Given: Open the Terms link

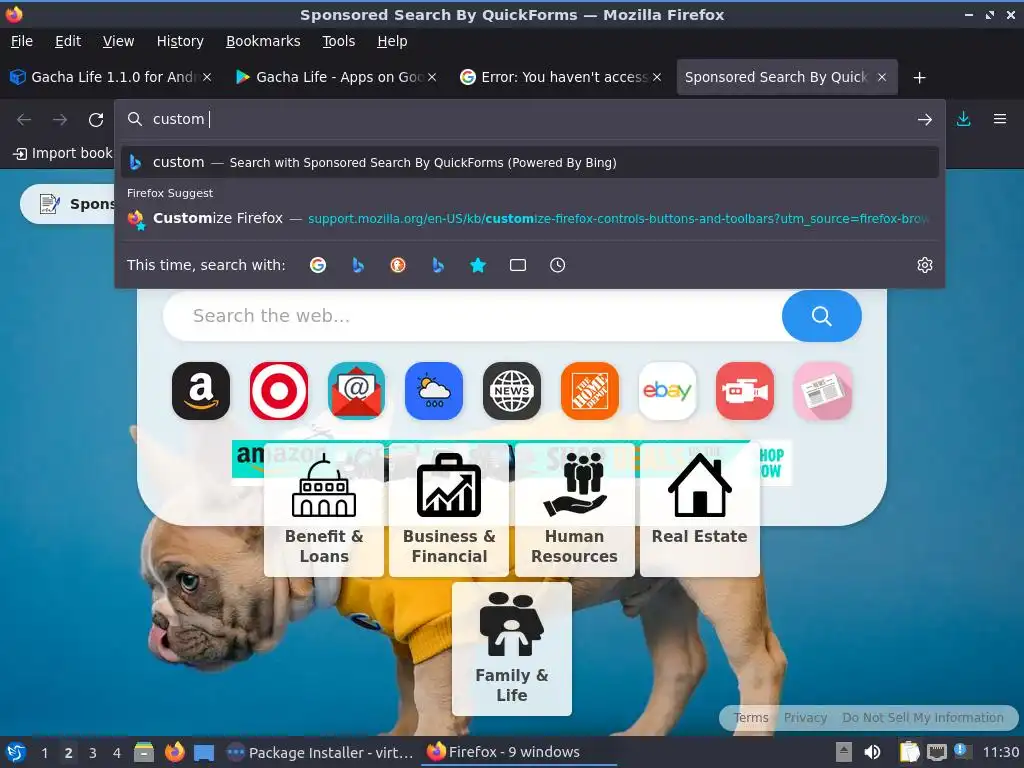Looking at the screenshot, I should 750,718.
